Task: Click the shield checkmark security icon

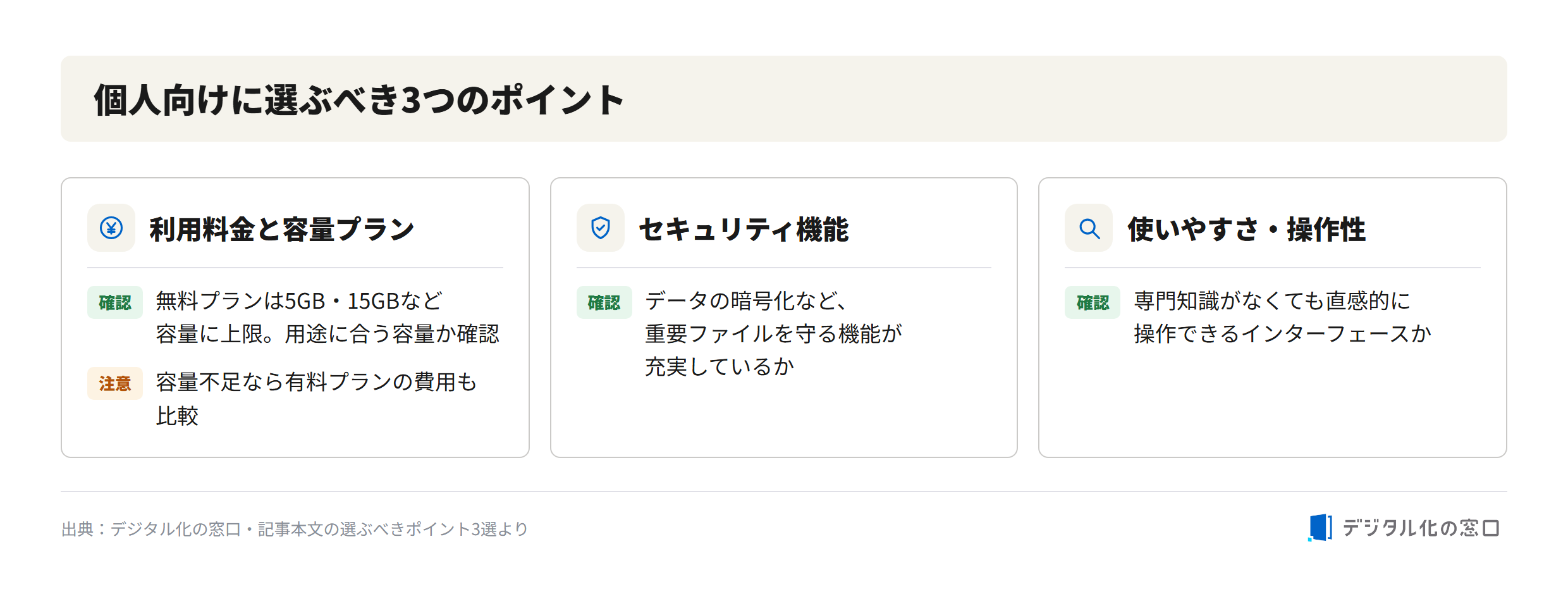Action: [600, 228]
